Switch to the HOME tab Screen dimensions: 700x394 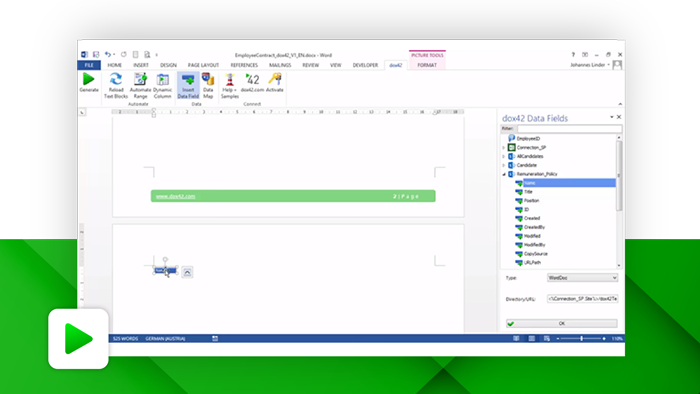[x=114, y=65]
